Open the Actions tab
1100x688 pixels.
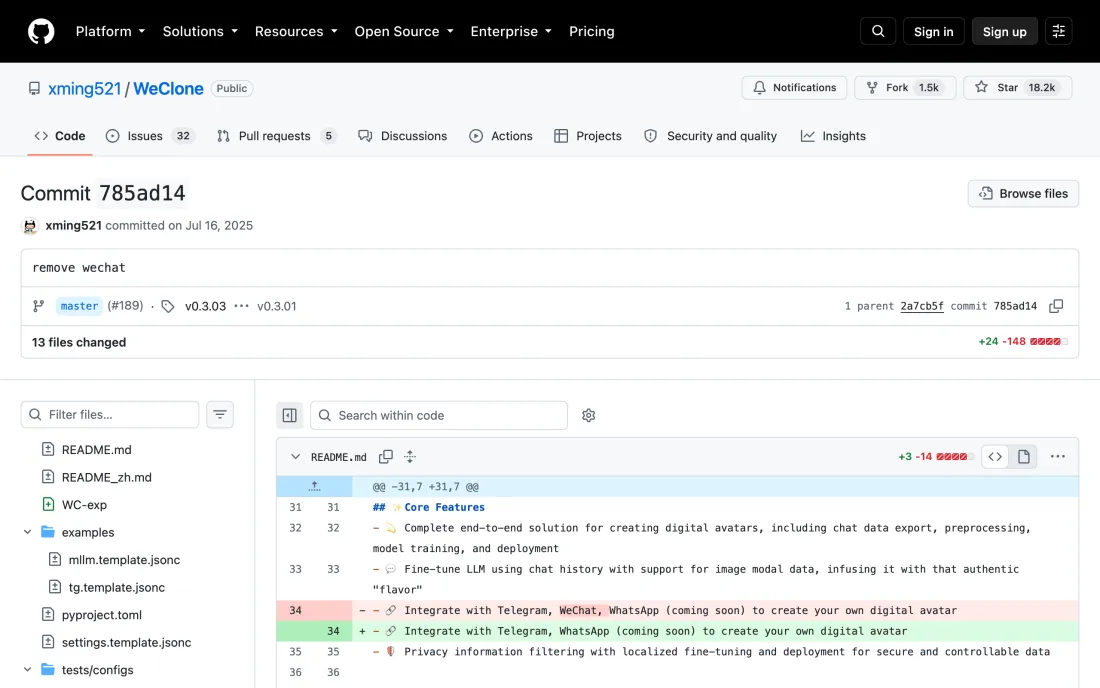501,136
